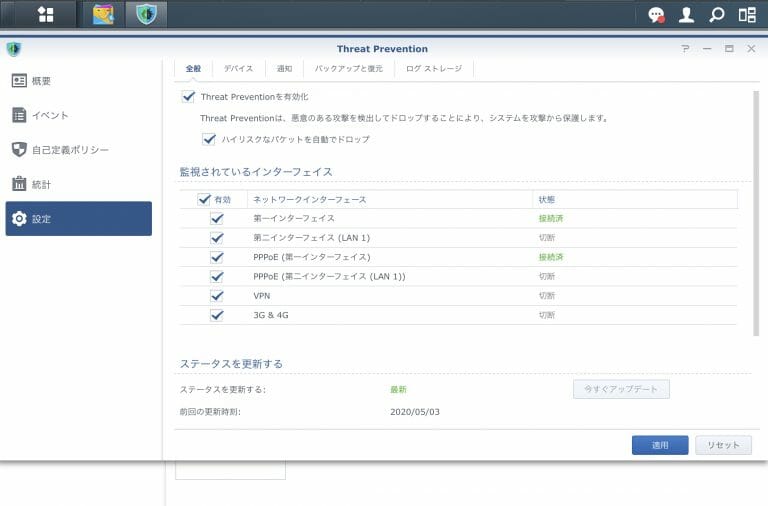Viewport: 768px width, 506px height.
Task: Select 設定 settings in sidebar
Action: [78, 218]
